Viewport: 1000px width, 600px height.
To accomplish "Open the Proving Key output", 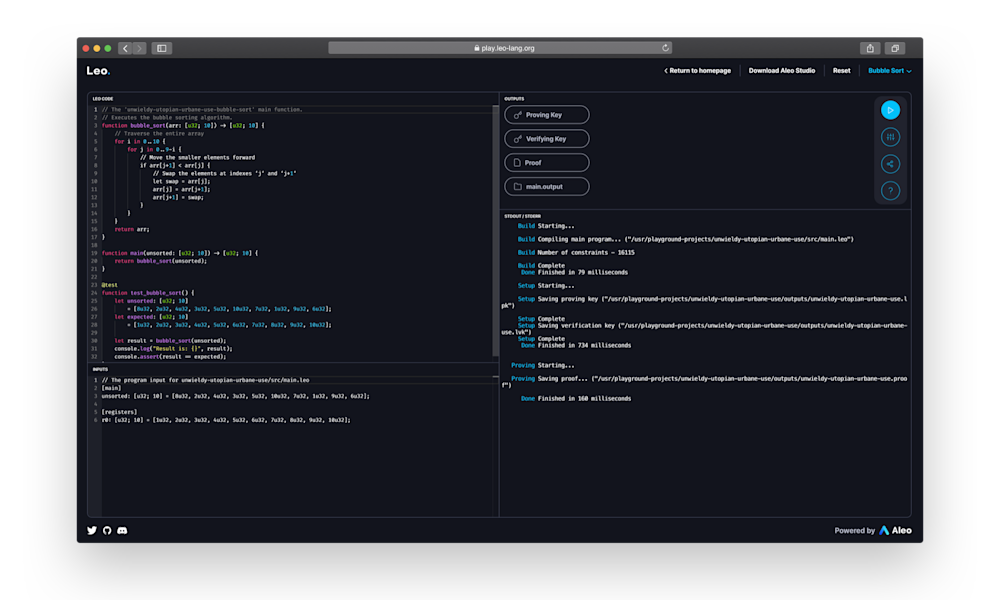I will pyautogui.click(x=547, y=115).
